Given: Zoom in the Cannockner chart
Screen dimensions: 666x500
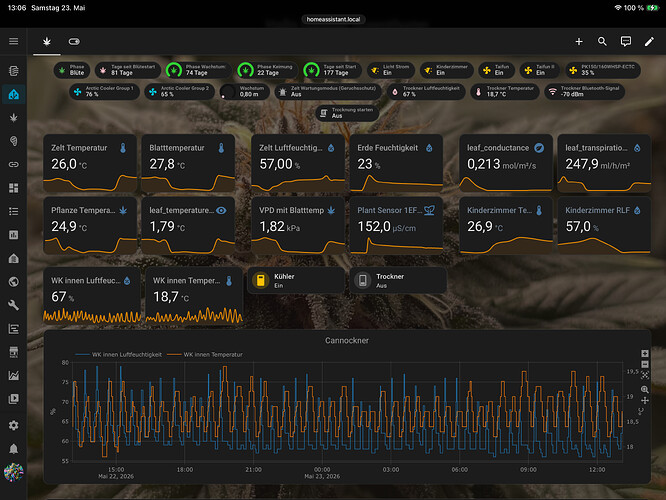Looking at the screenshot, I should coord(645,353).
